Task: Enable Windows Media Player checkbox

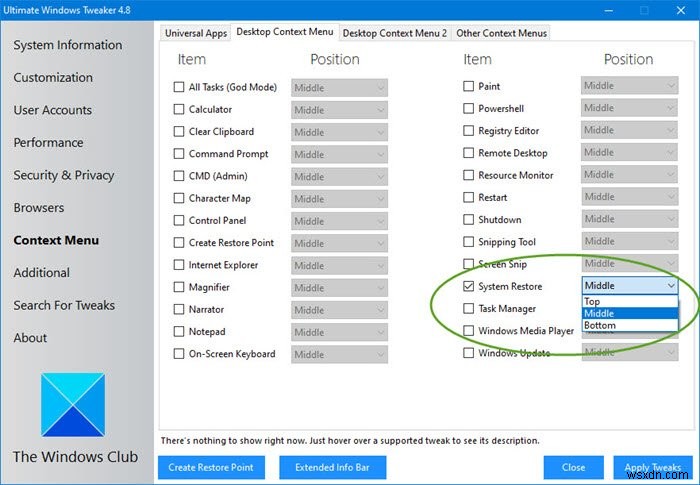Action: coord(468,330)
